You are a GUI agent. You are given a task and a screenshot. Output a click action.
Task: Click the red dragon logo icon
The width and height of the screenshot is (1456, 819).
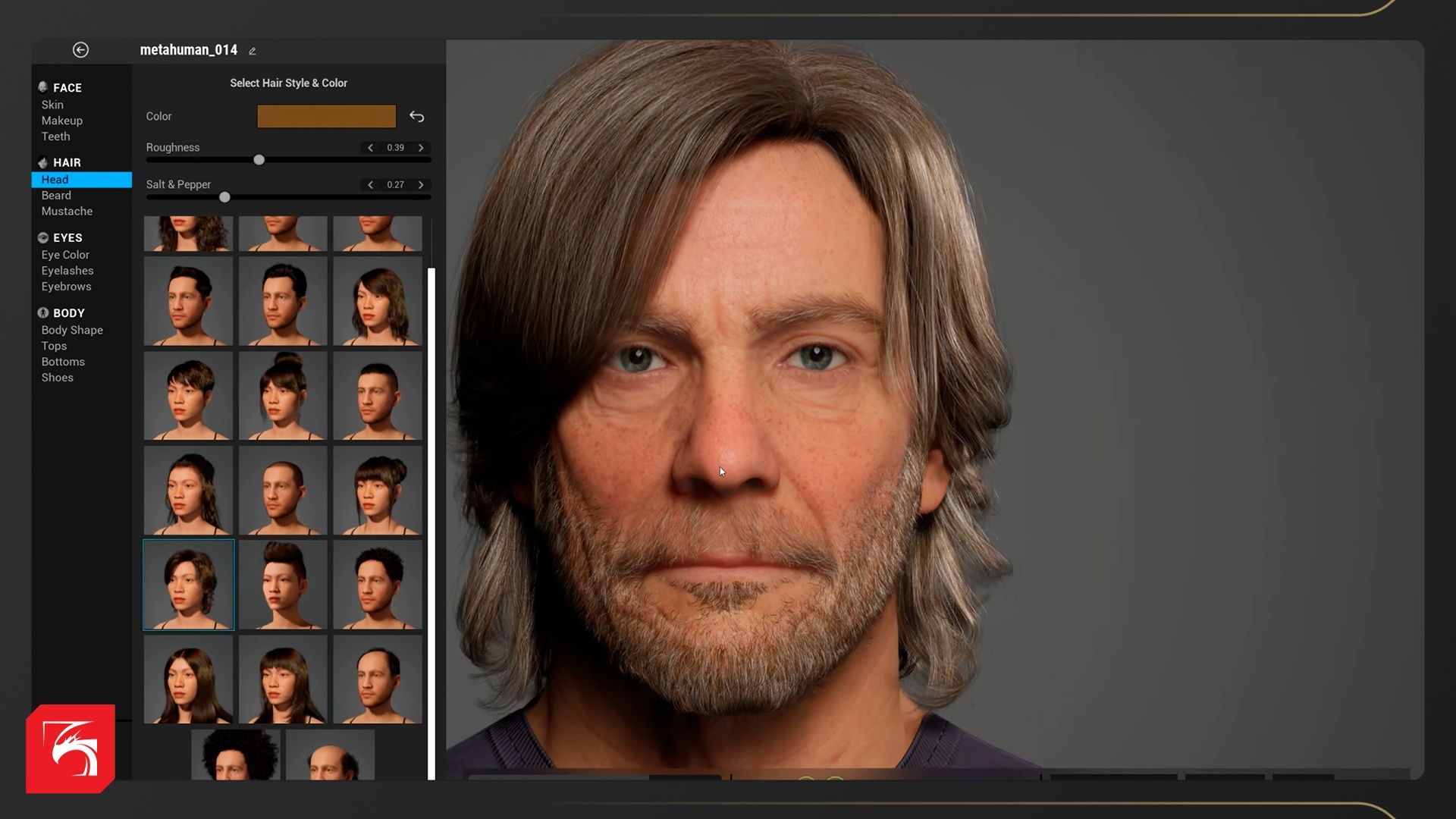click(71, 748)
